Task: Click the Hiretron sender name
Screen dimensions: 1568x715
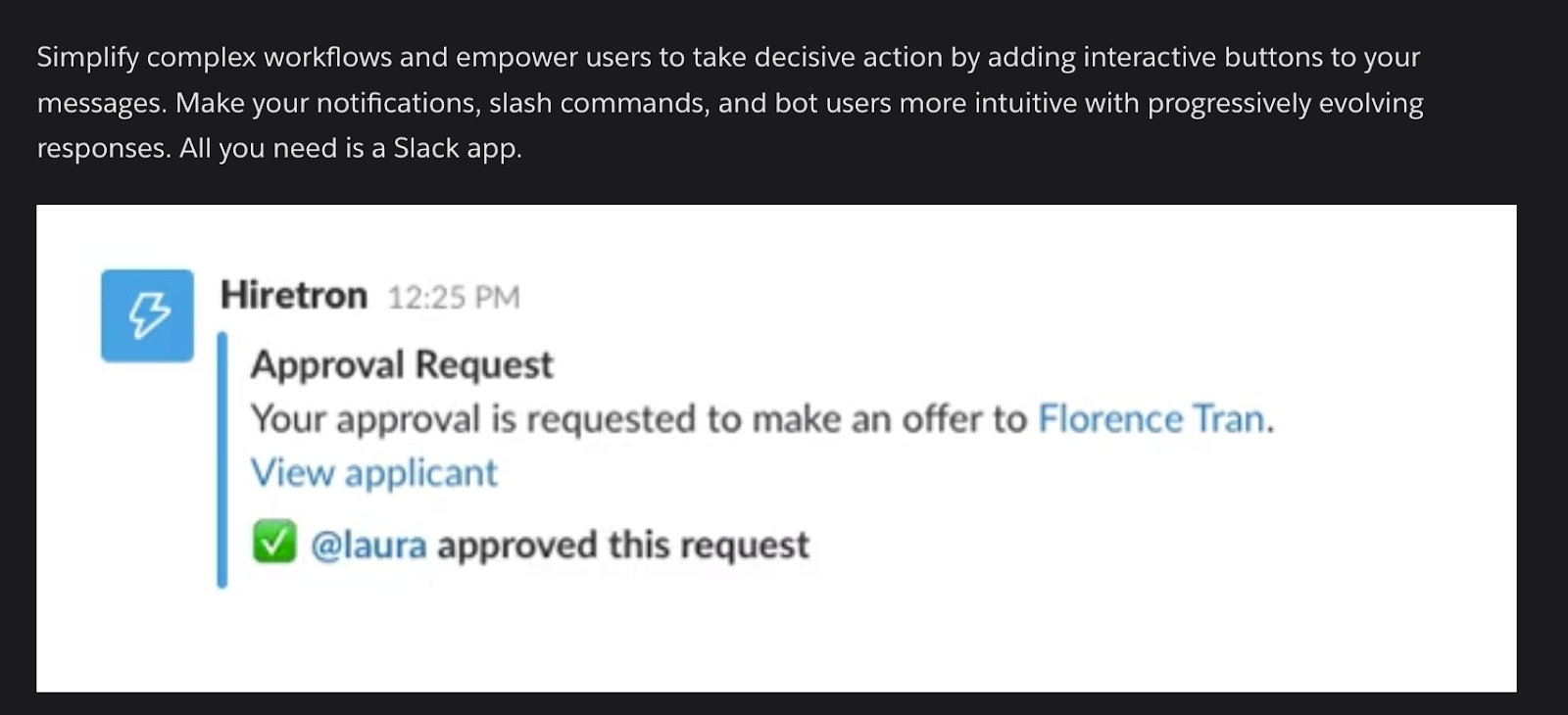Action: coord(293,295)
